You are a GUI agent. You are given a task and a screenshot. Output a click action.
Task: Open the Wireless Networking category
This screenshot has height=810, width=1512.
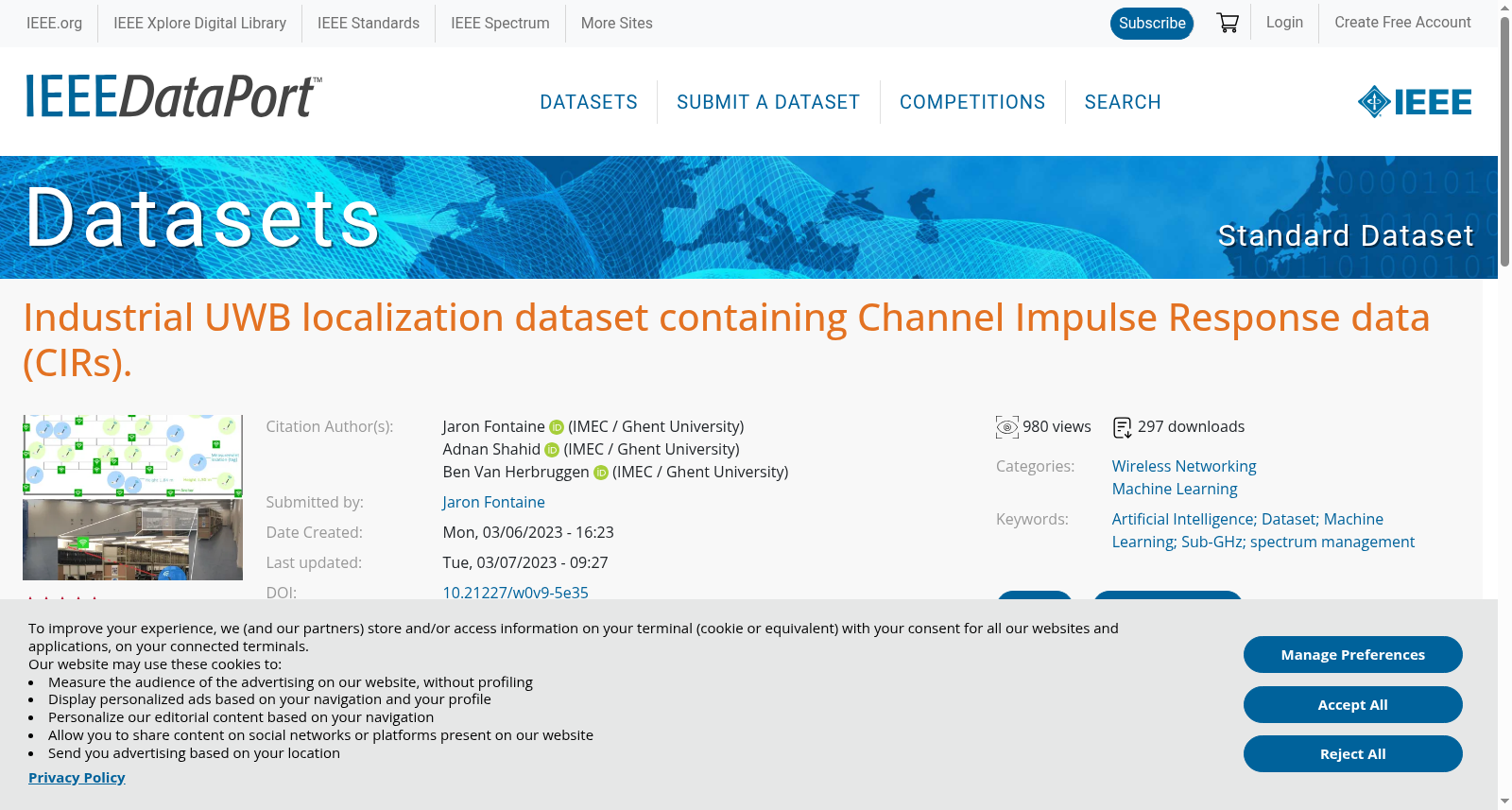click(x=1184, y=467)
